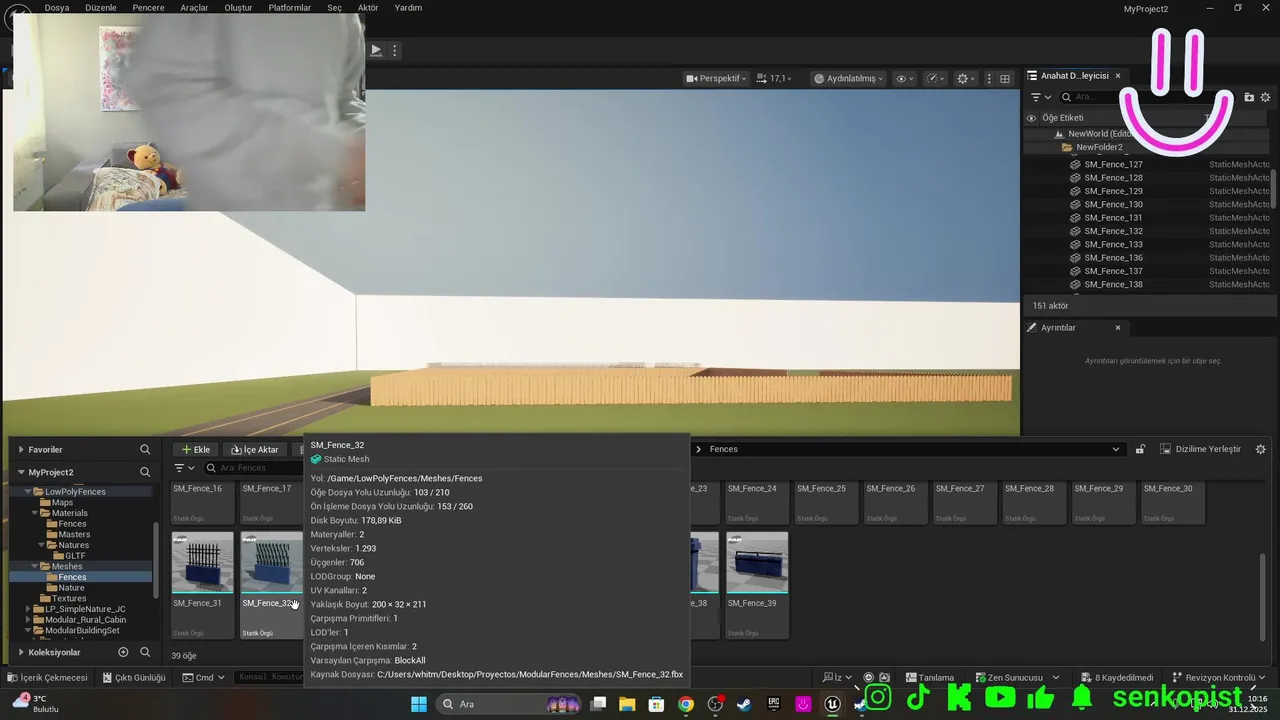Open the Pencere menu
The image size is (1280, 720).
point(148,8)
